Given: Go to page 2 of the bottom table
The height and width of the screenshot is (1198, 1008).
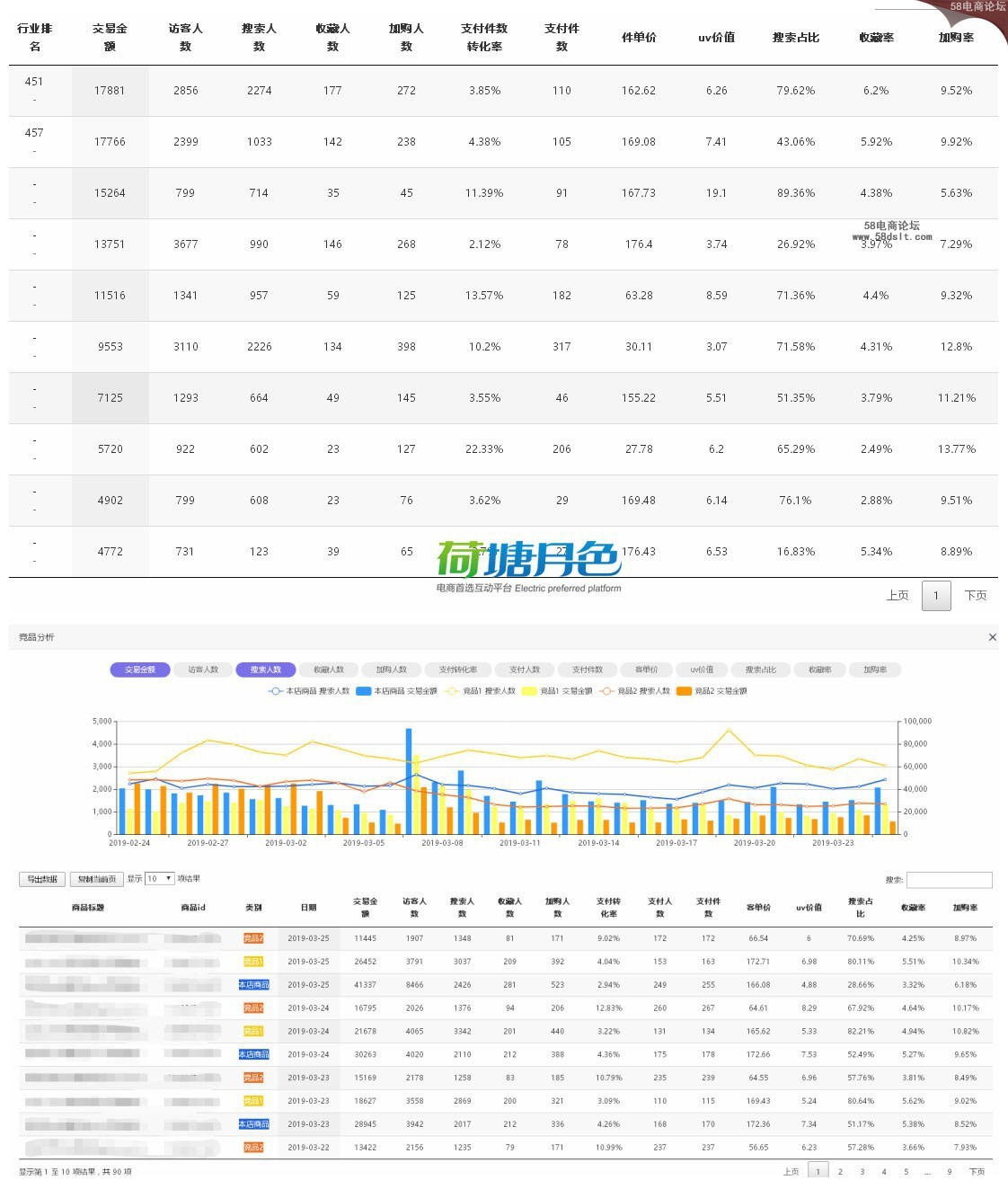Looking at the screenshot, I should [840, 1172].
